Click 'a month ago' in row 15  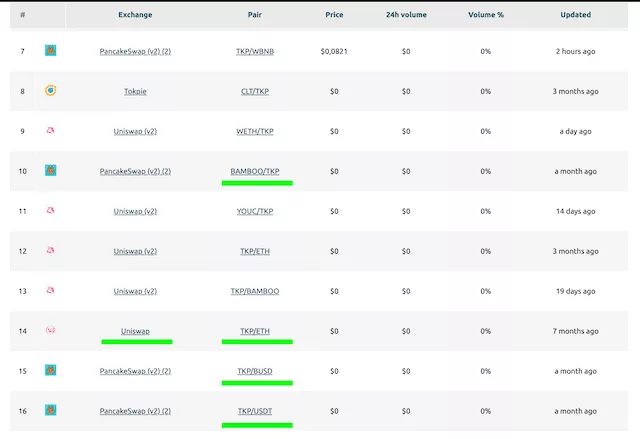click(576, 371)
